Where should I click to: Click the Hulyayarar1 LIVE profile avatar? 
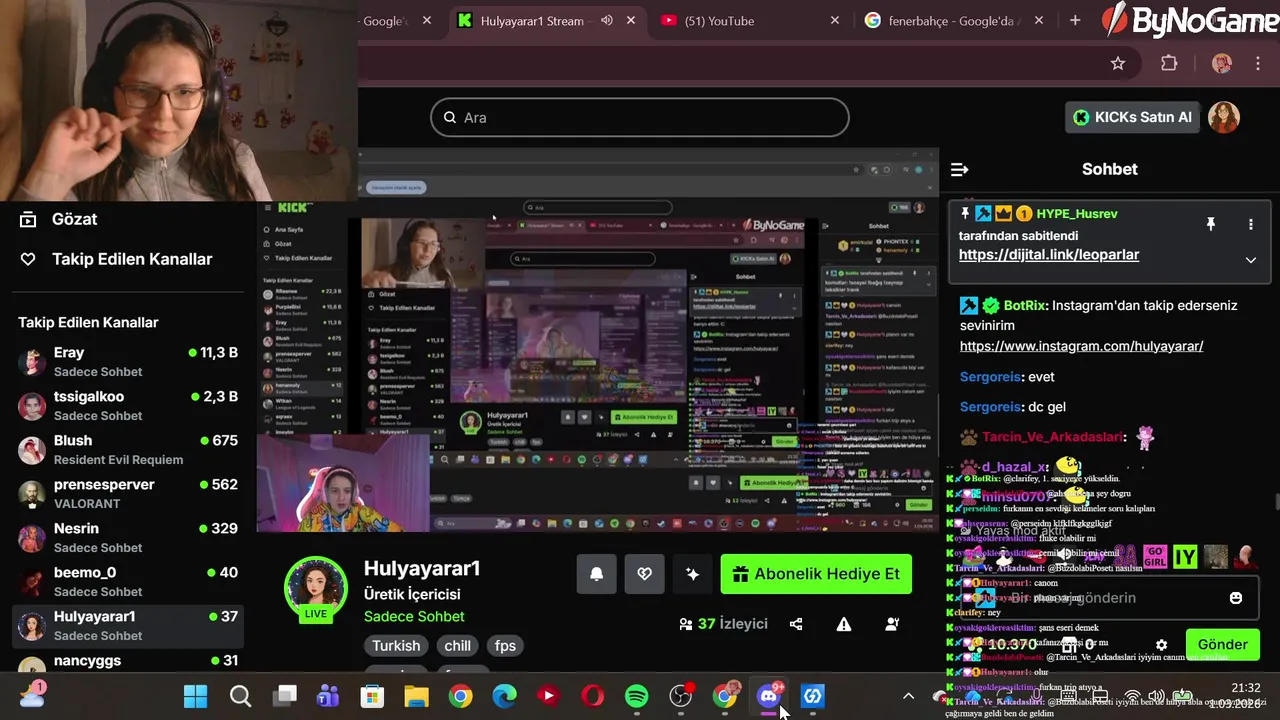(316, 588)
